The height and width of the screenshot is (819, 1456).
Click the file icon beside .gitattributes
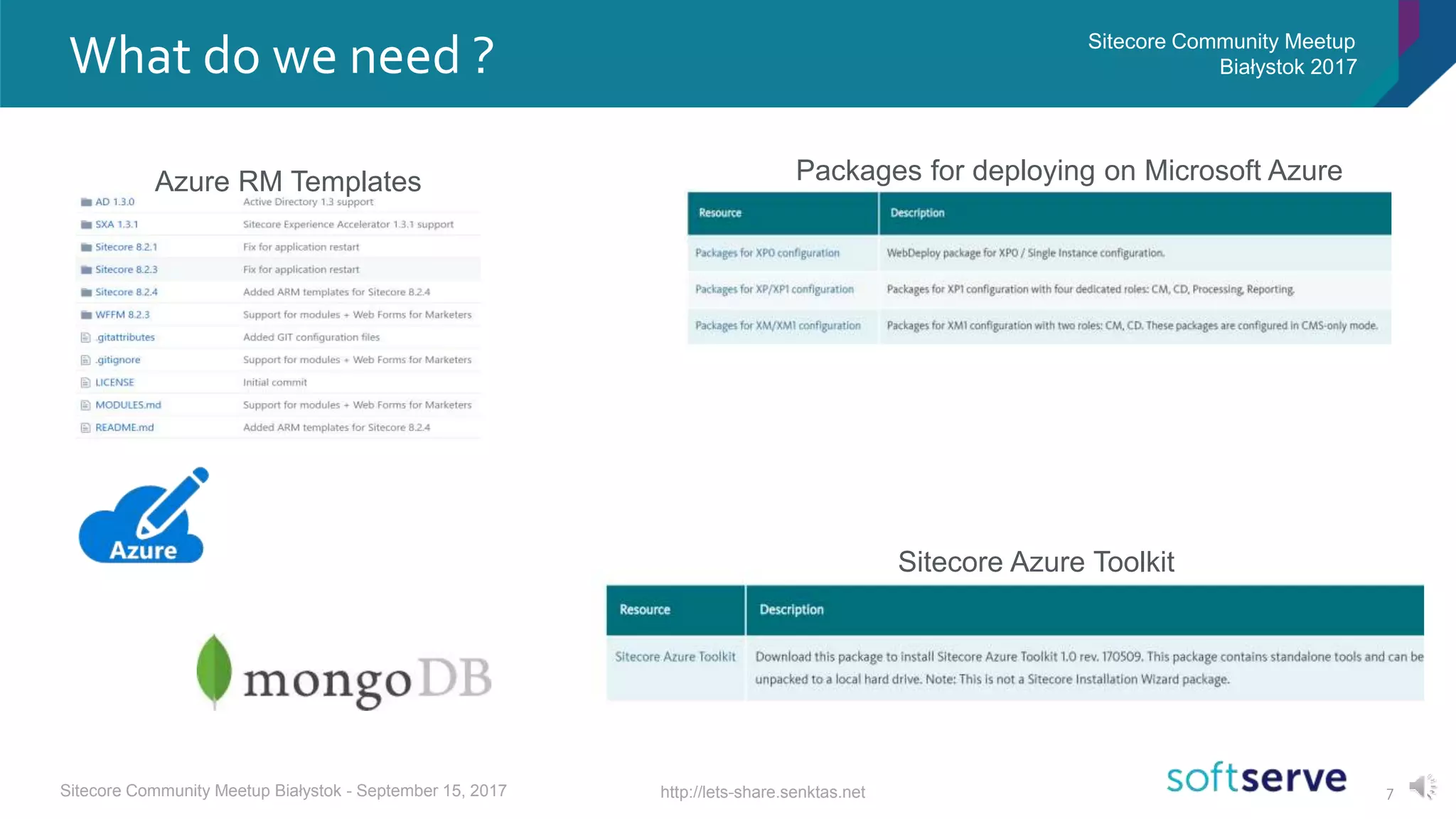coord(85,338)
